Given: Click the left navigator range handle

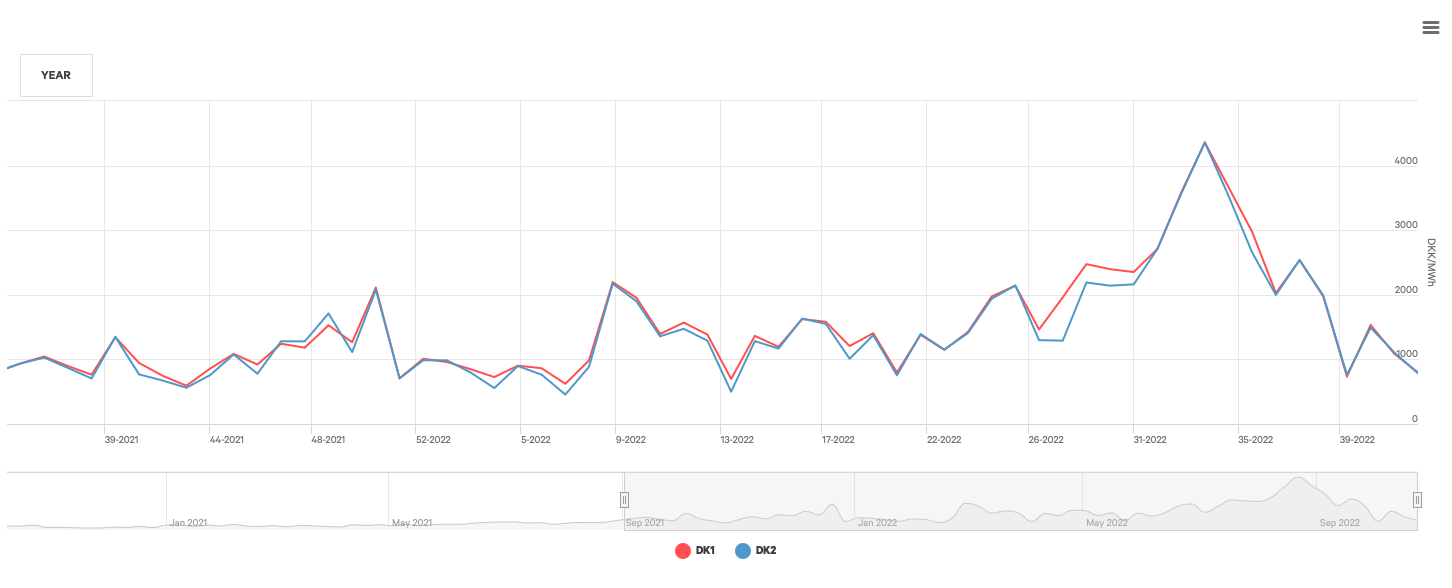Looking at the screenshot, I should (x=624, y=500).
